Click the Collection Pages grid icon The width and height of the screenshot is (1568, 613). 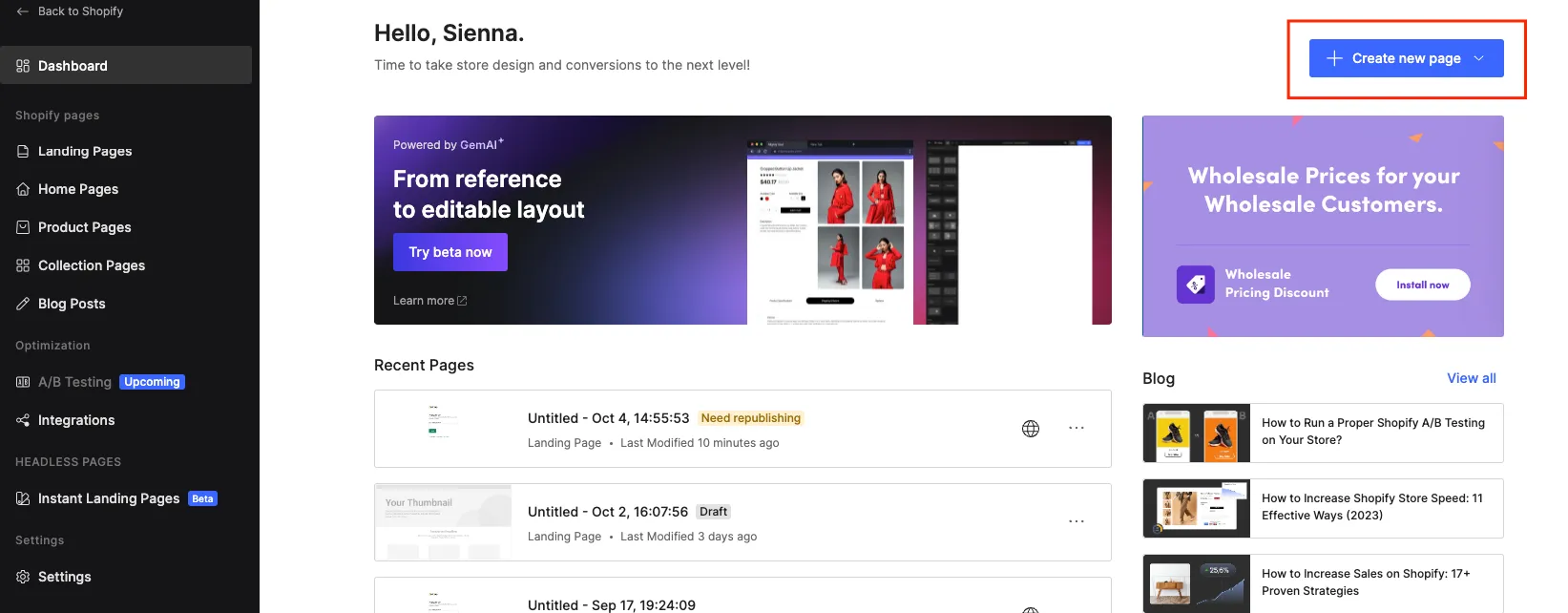23,265
